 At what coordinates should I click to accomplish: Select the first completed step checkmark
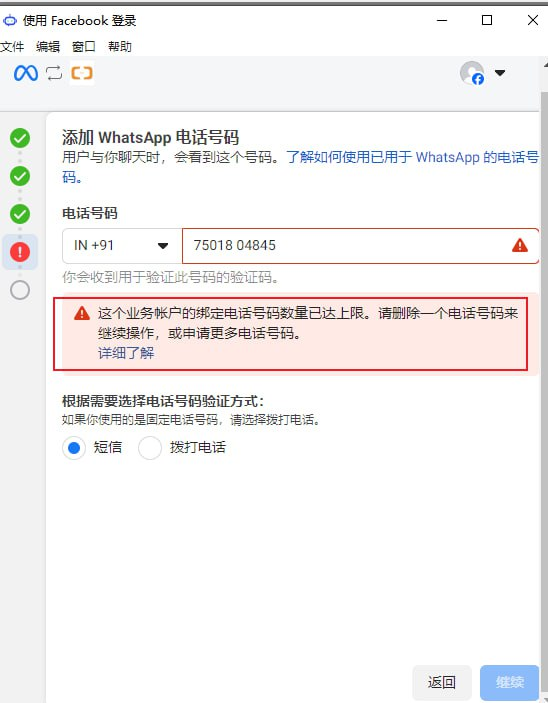click(x=20, y=138)
